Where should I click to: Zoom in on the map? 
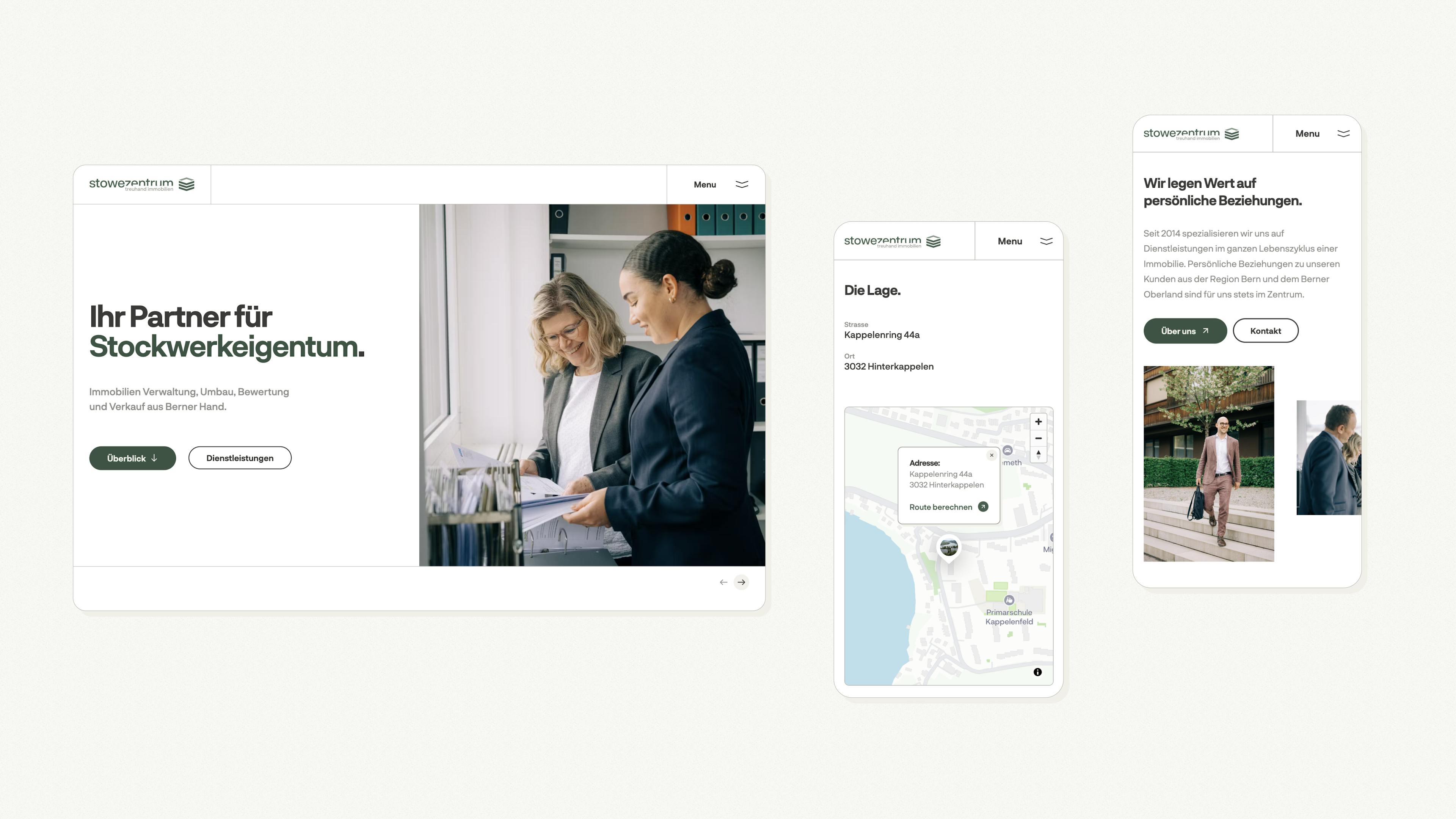(1038, 422)
